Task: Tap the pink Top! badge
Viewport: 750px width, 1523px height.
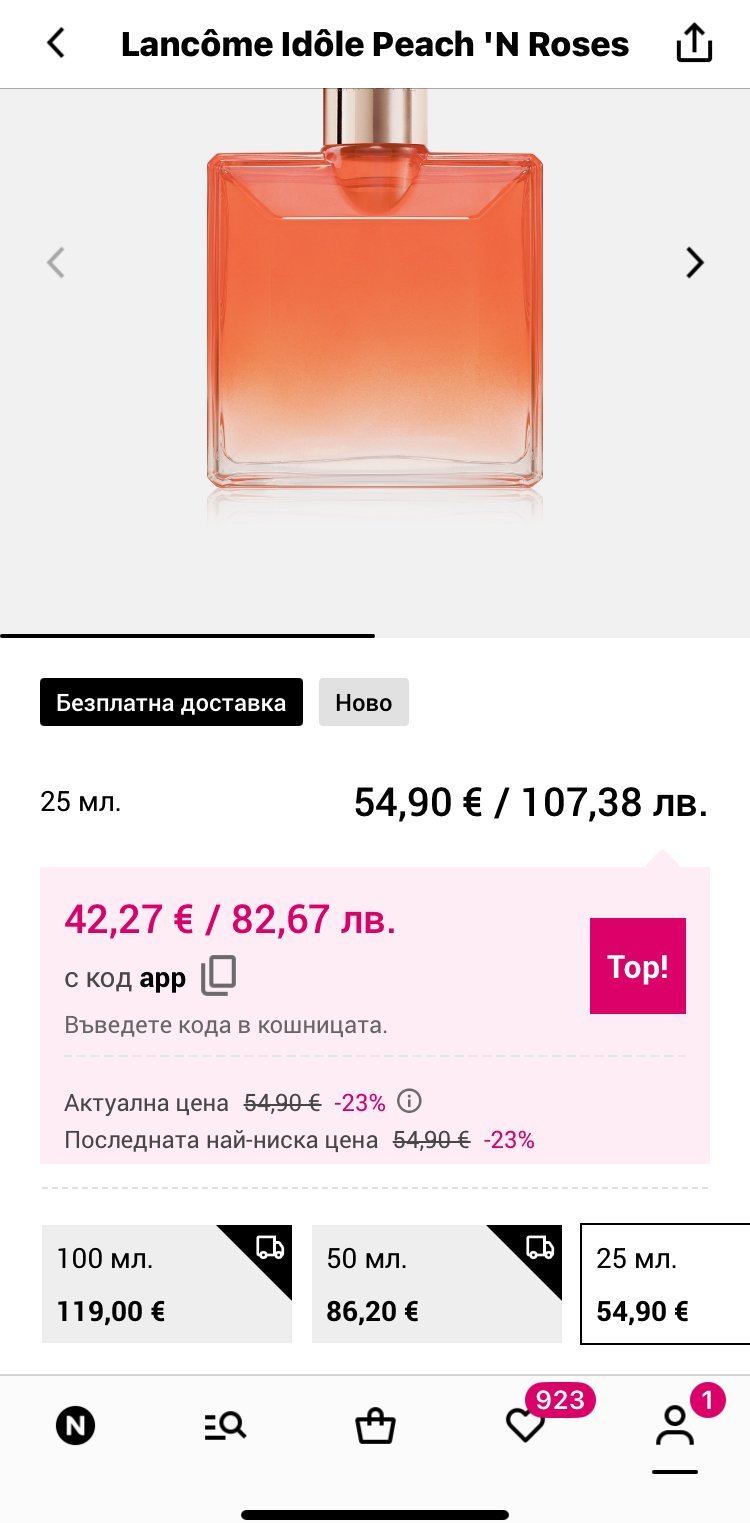Action: [x=637, y=966]
